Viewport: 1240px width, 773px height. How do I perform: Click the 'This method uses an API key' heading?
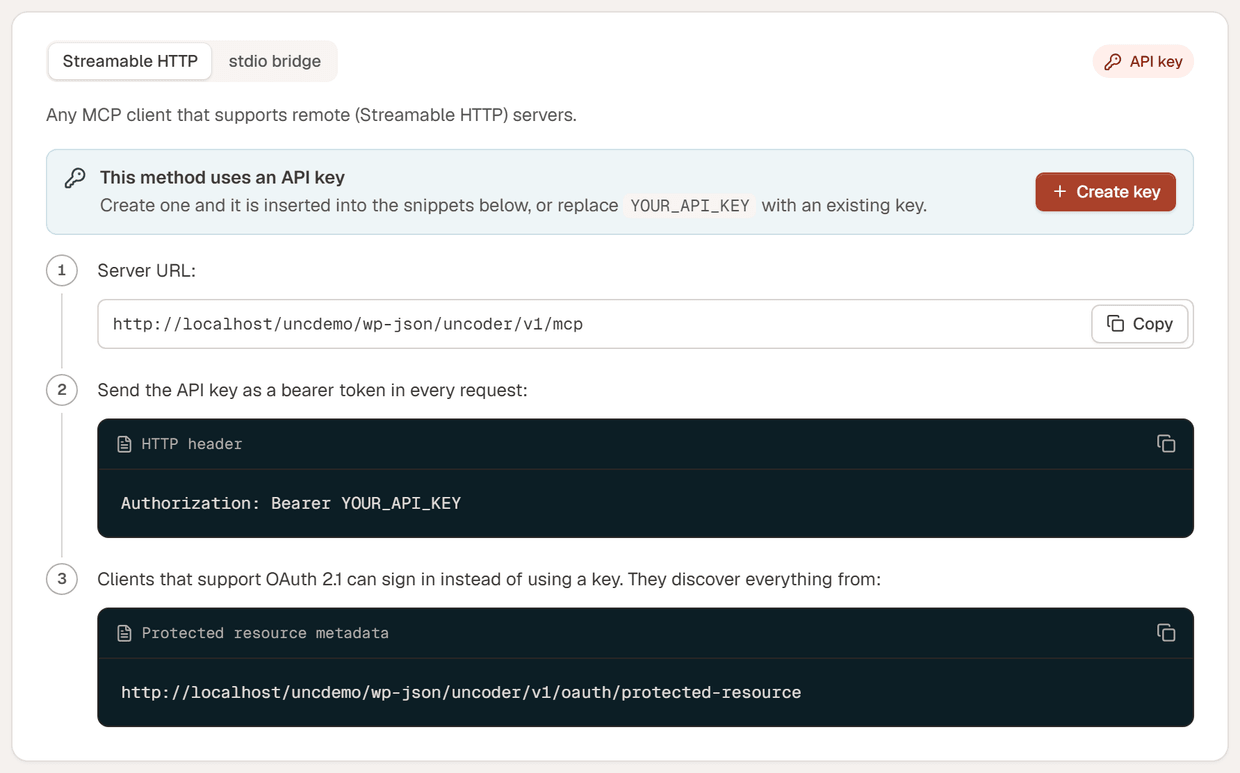(x=222, y=177)
